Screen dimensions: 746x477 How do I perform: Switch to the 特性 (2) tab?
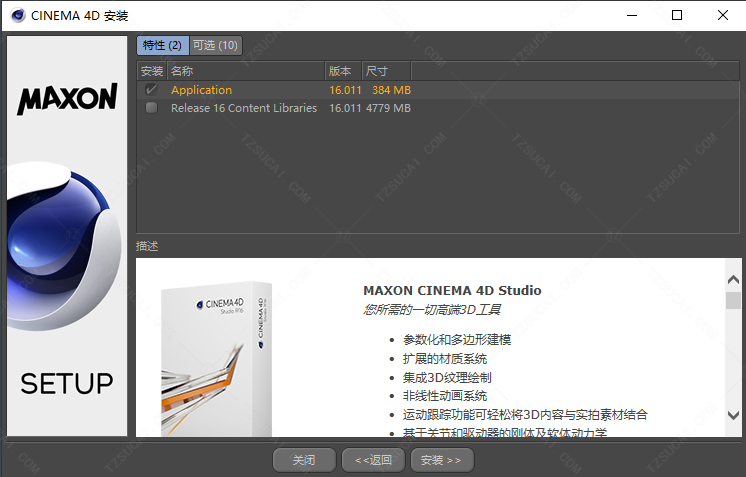point(162,45)
